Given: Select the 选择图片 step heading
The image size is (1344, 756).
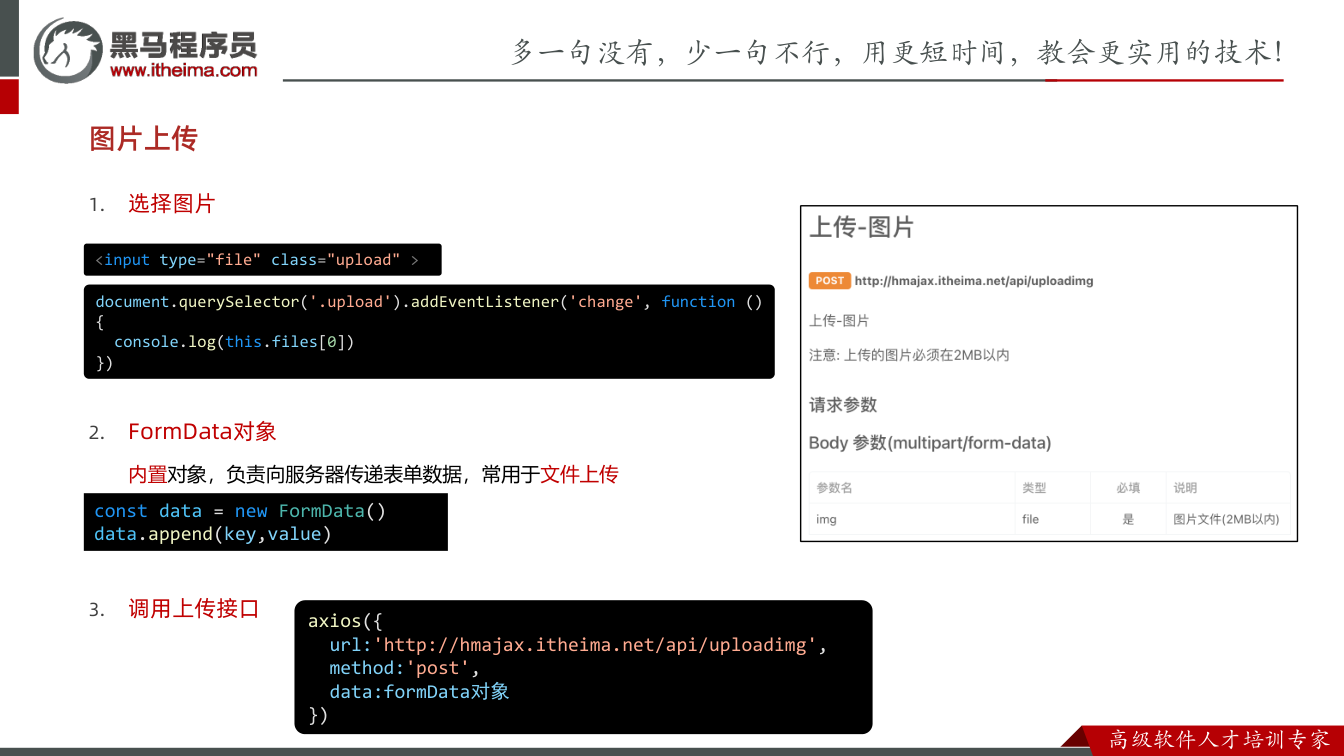Looking at the screenshot, I should click(x=171, y=204).
